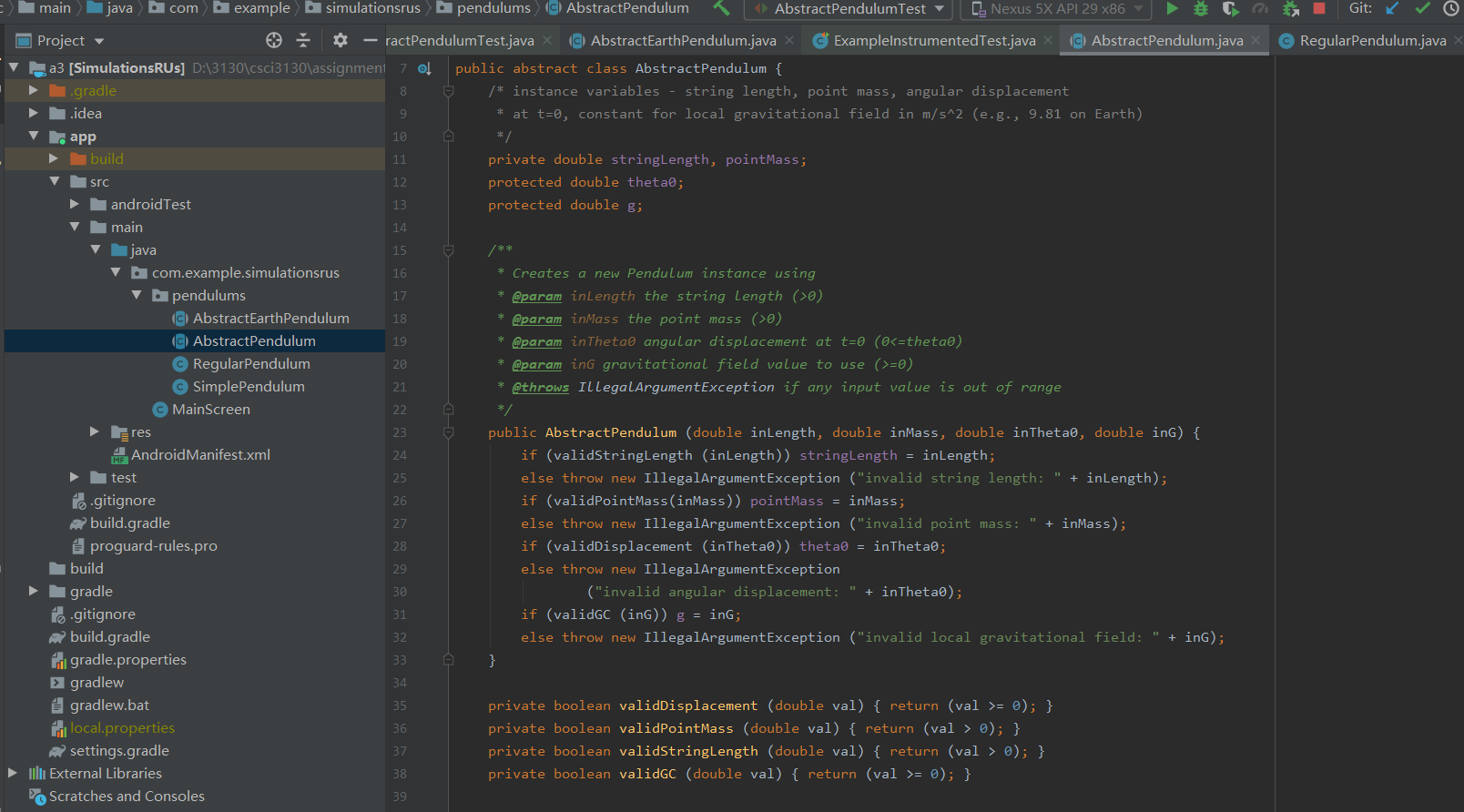Commit changes with Git green checkmark
Viewport: 1464px width, 812px height.
click(x=1422, y=9)
